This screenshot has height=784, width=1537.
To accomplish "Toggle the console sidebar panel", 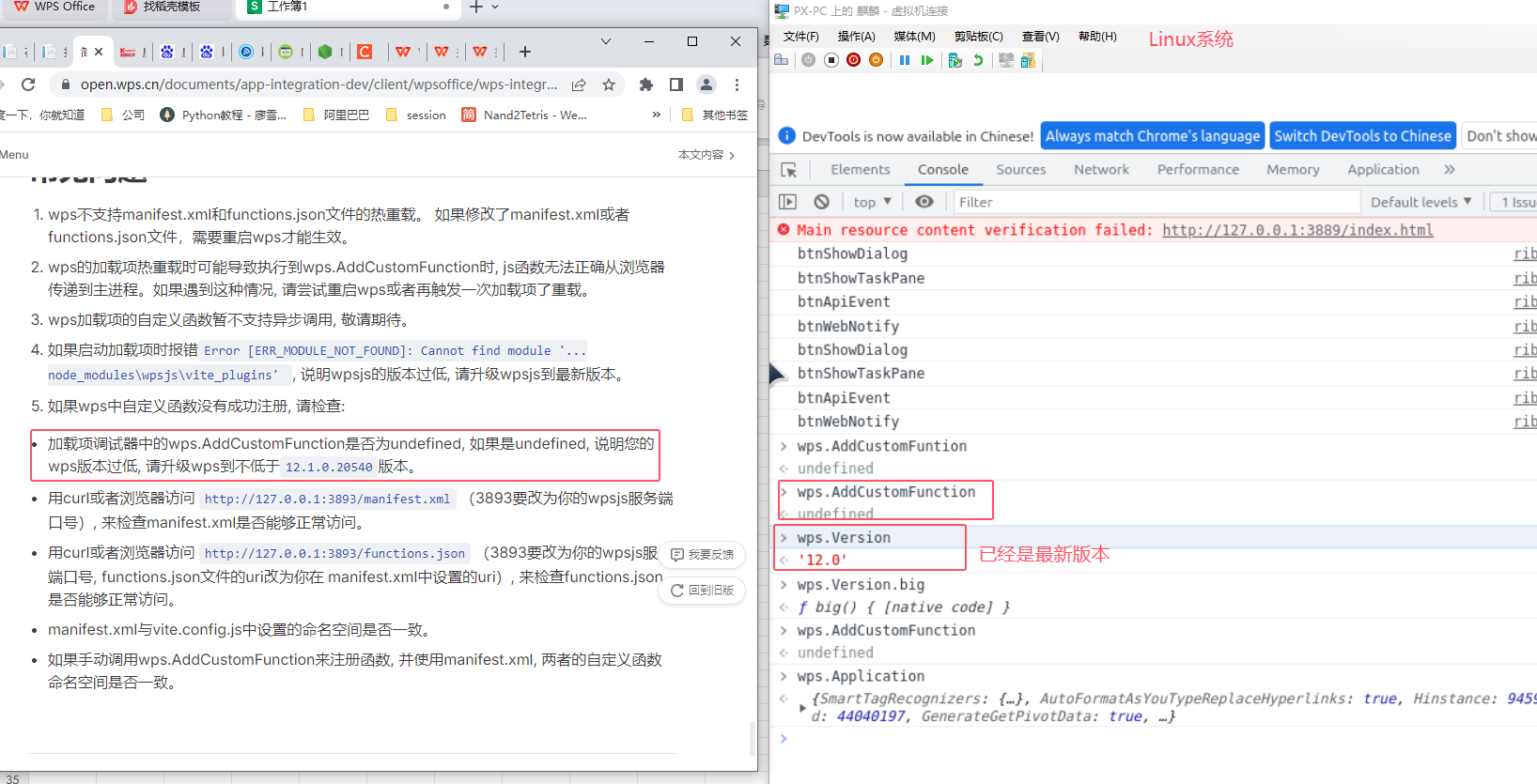I will pos(788,202).
